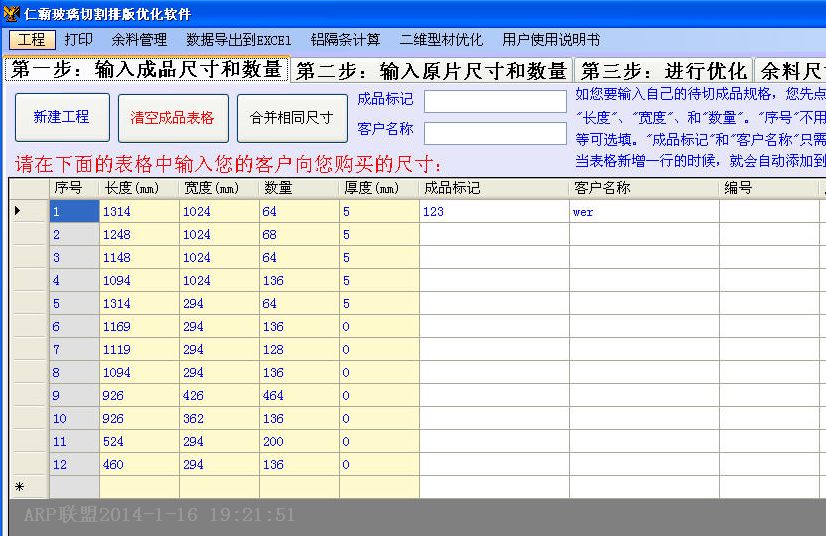This screenshot has height=536, width=826.
Task: Select the new row asterisk header
Action: (30, 487)
